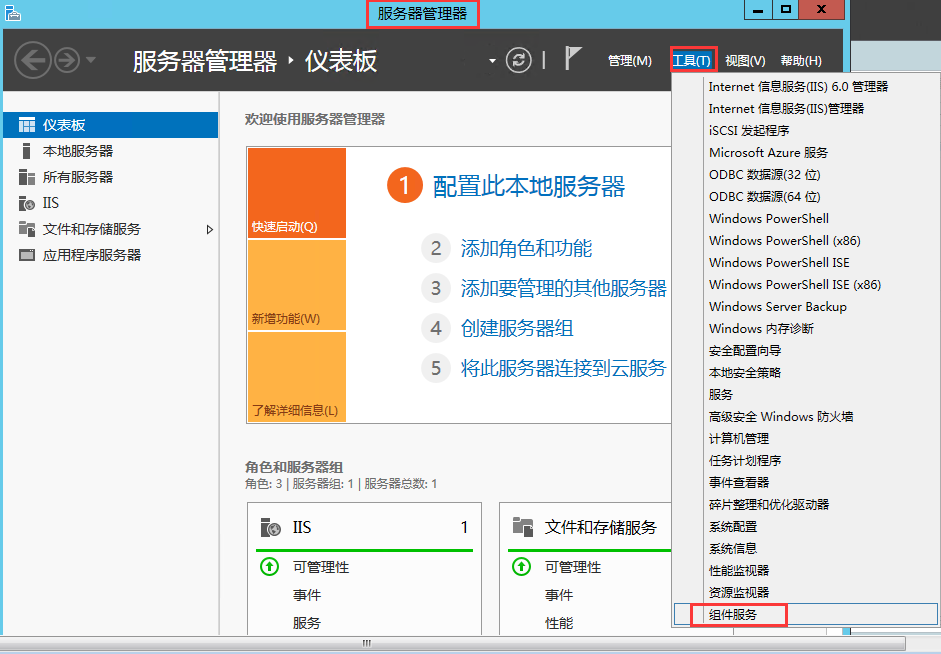
Task: Click 添加要管理的其他服务器 link
Action: click(564, 288)
